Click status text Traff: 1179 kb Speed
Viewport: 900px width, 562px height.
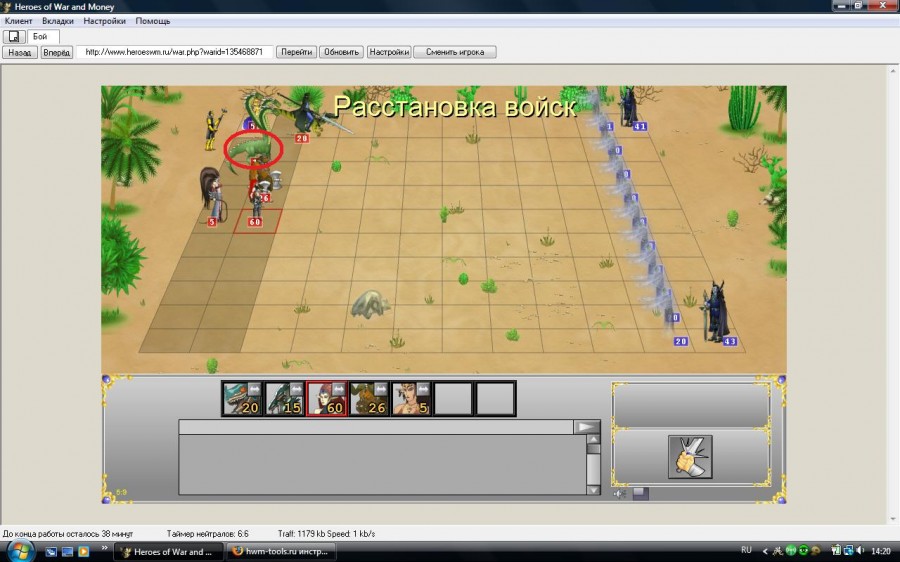coord(326,534)
